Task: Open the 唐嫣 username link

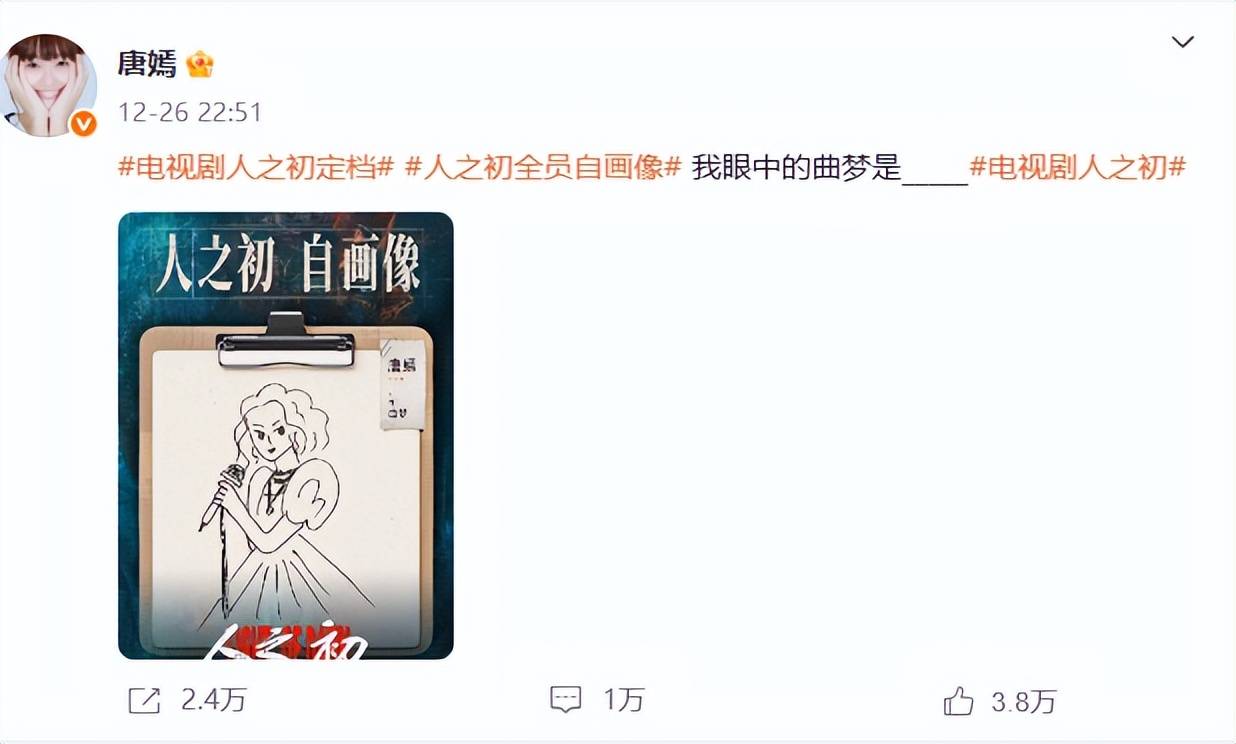Action: (147, 64)
